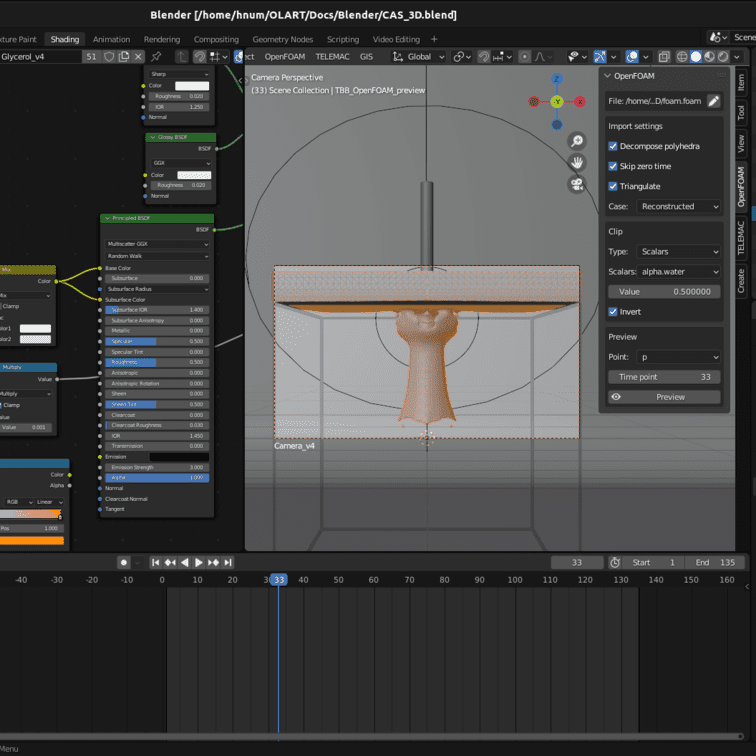
Task: Toggle camera view with the camera gizmo
Action: pos(577,184)
